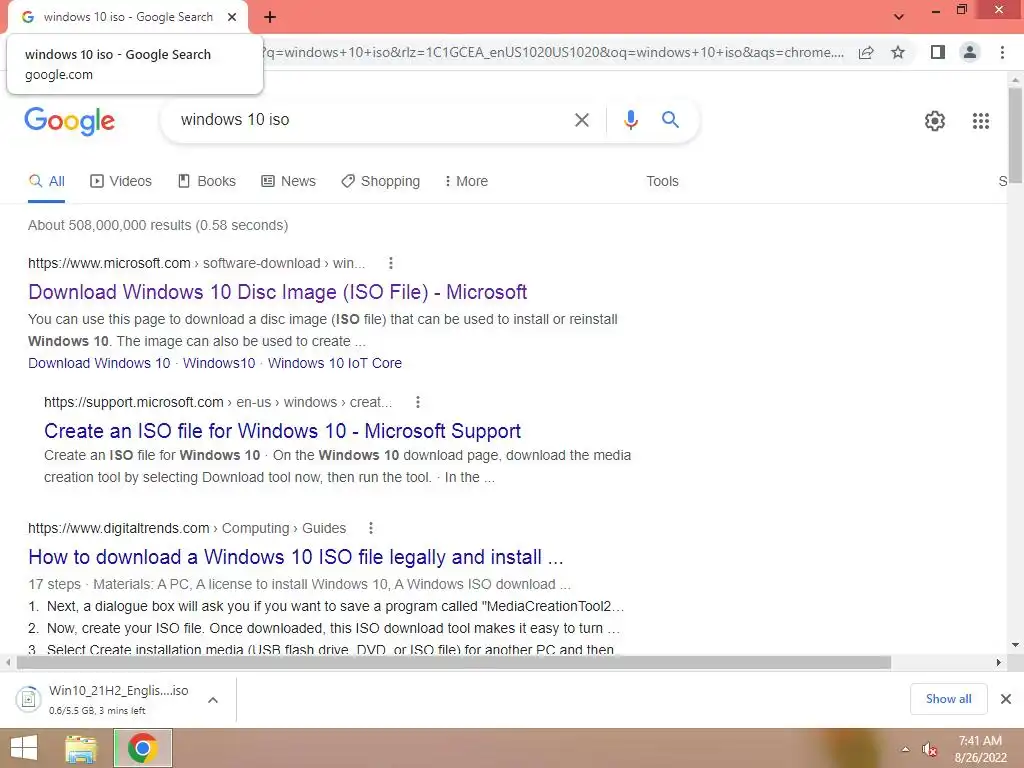Select the All results tab
Viewport: 1024px width, 768px height.
click(46, 181)
